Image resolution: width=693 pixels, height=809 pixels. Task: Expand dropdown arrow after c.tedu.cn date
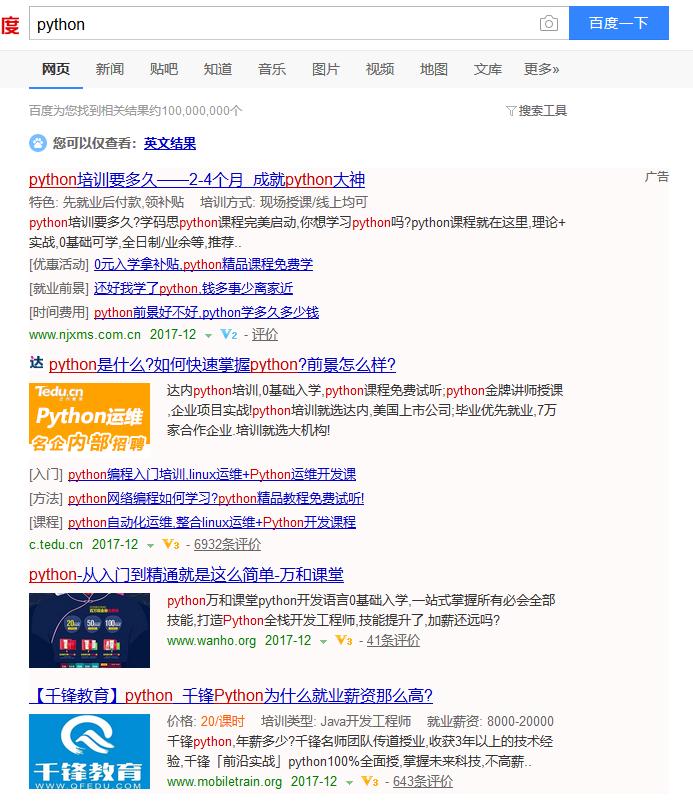(150, 545)
